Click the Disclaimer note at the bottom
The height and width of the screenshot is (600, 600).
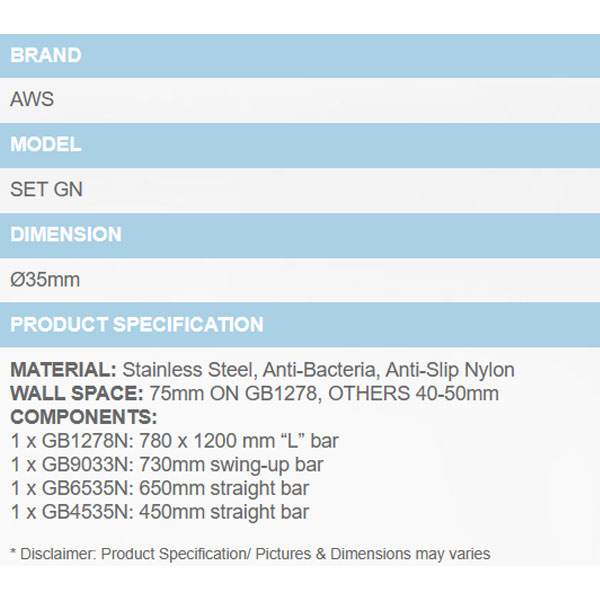coord(250,553)
